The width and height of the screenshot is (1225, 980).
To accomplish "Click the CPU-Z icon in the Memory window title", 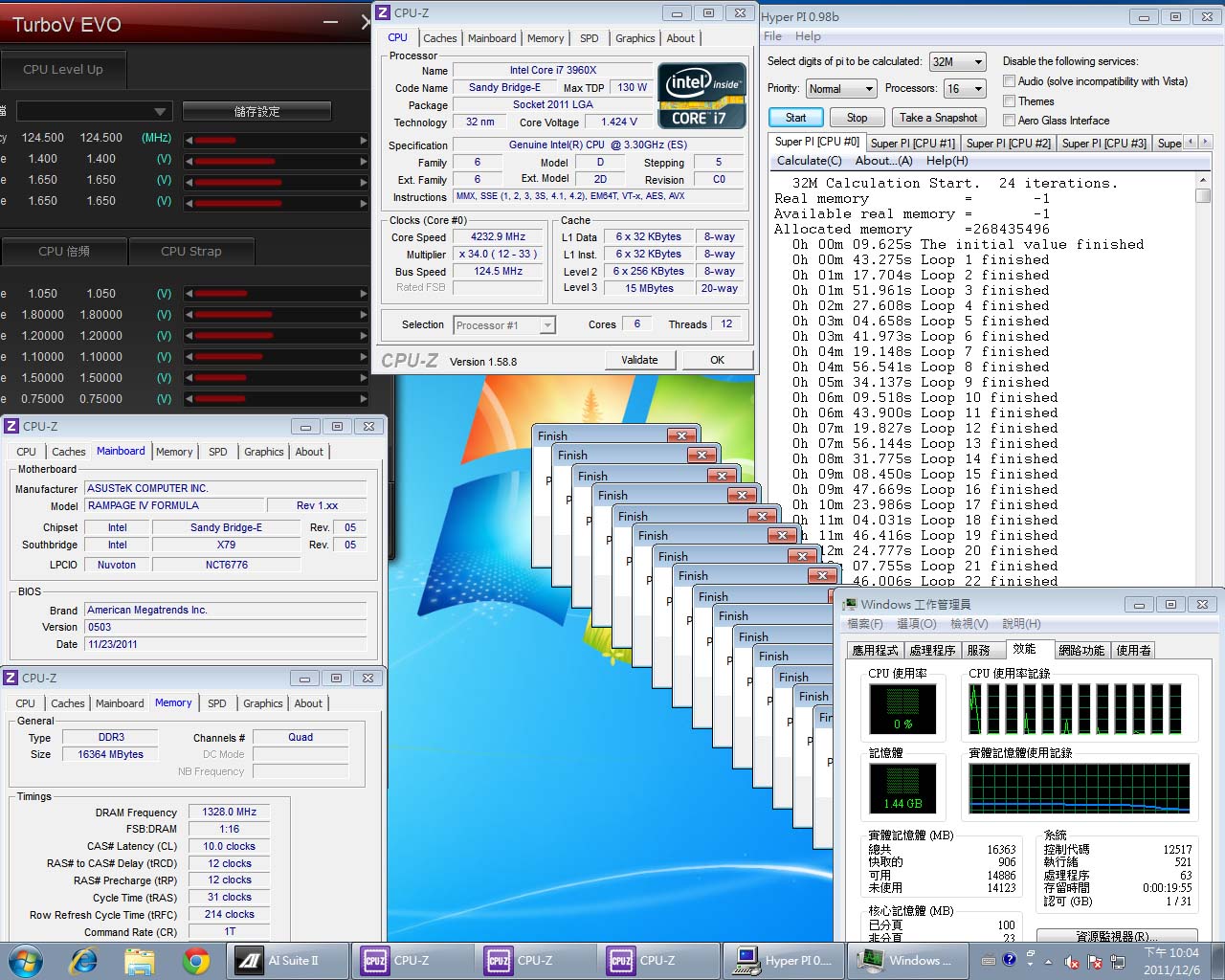I will pyautogui.click(x=11, y=678).
